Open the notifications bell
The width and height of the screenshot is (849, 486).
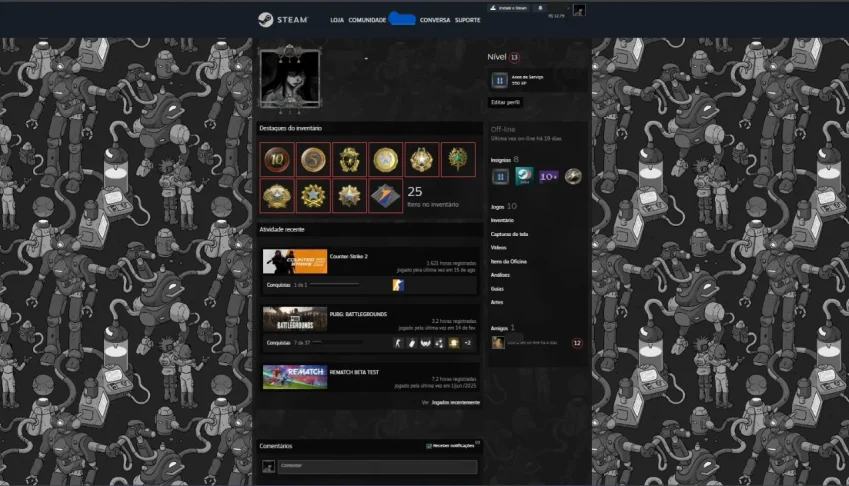(x=540, y=8)
